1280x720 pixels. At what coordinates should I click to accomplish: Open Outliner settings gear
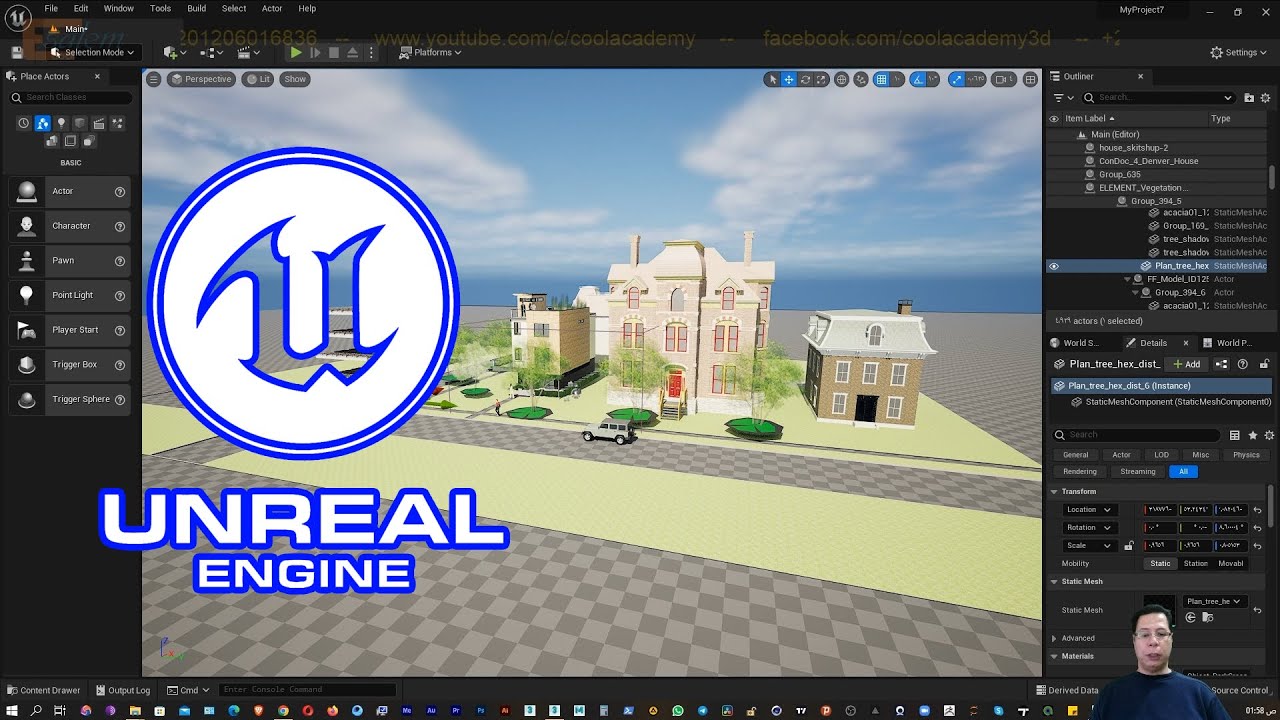1266,97
